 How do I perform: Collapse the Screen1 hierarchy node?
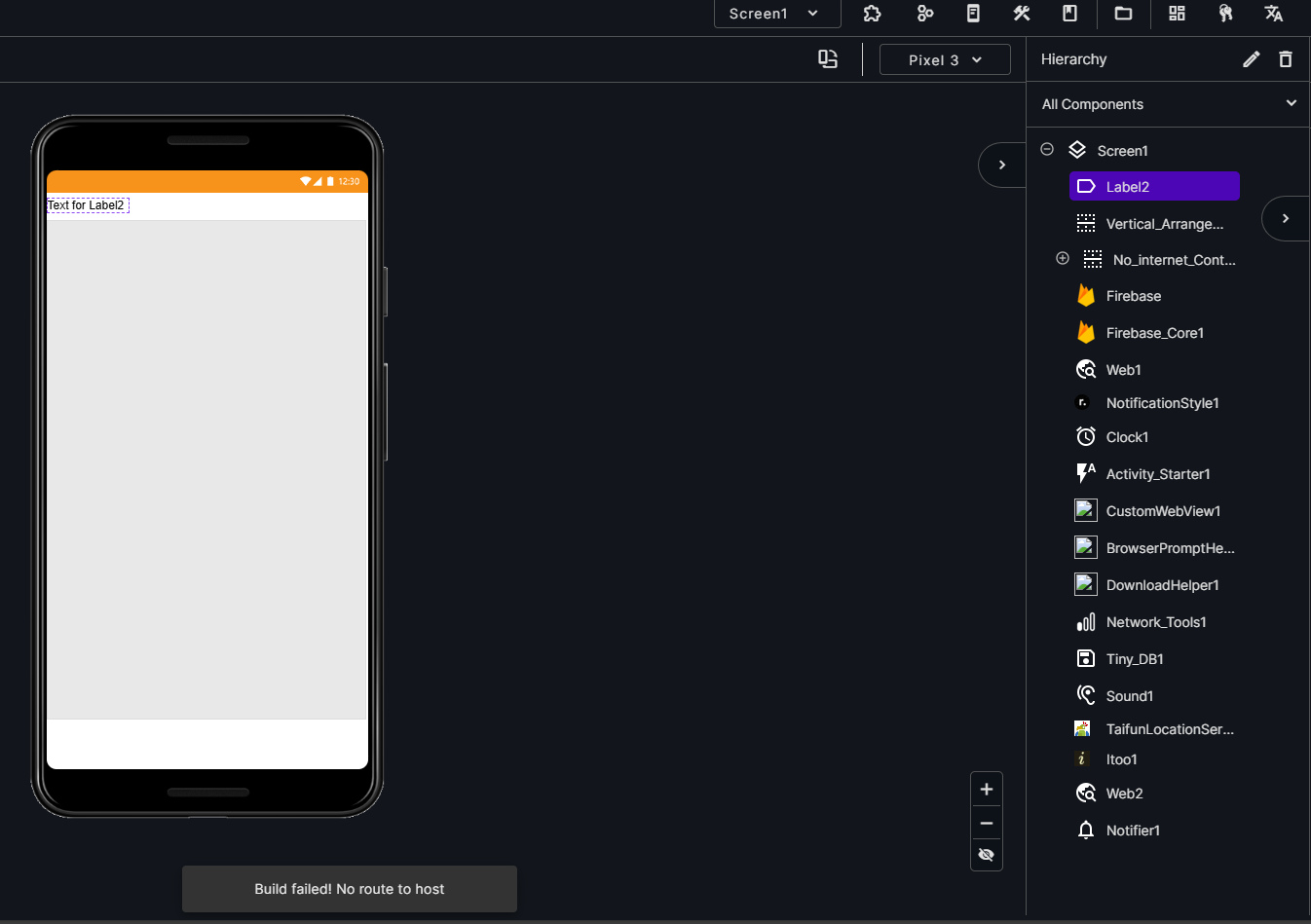coord(1046,148)
